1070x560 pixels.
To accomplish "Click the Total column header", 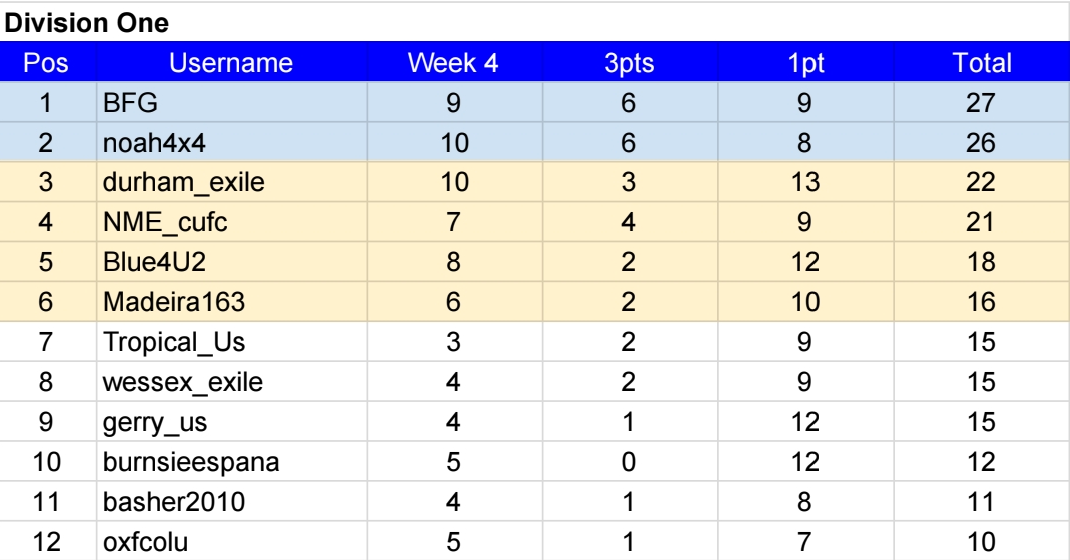I will 981,63.
